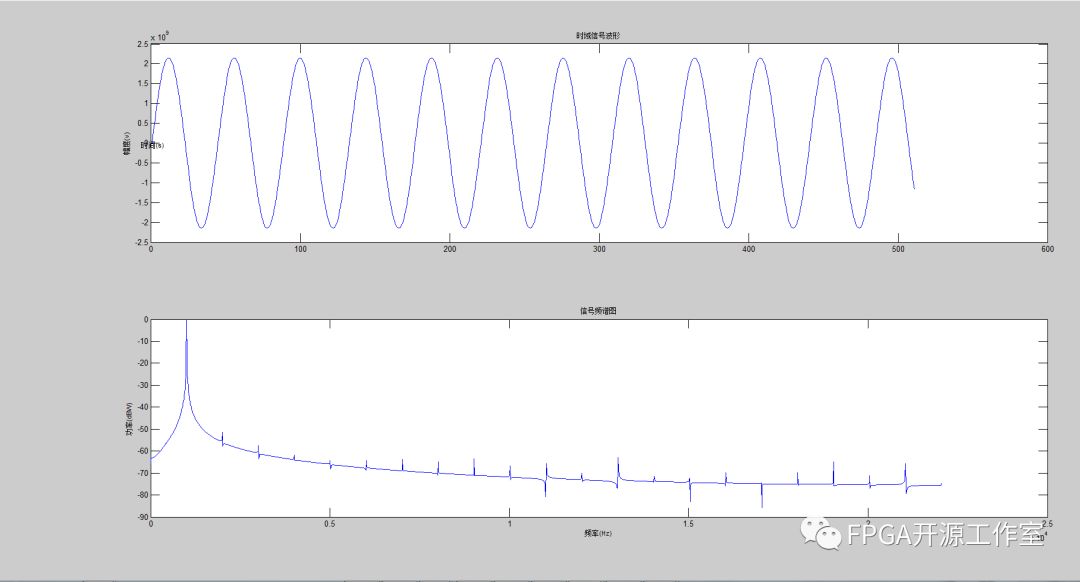Click the -2.5 tick label on amplitude axis
This screenshot has height=582, width=1080.
141,242
